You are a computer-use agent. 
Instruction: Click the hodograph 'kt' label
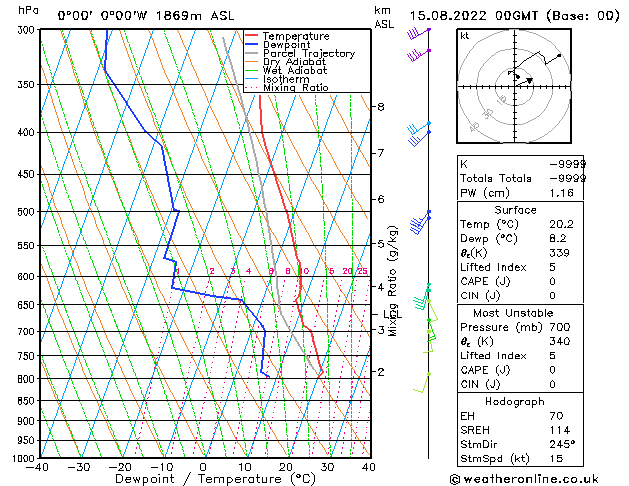[465, 36]
